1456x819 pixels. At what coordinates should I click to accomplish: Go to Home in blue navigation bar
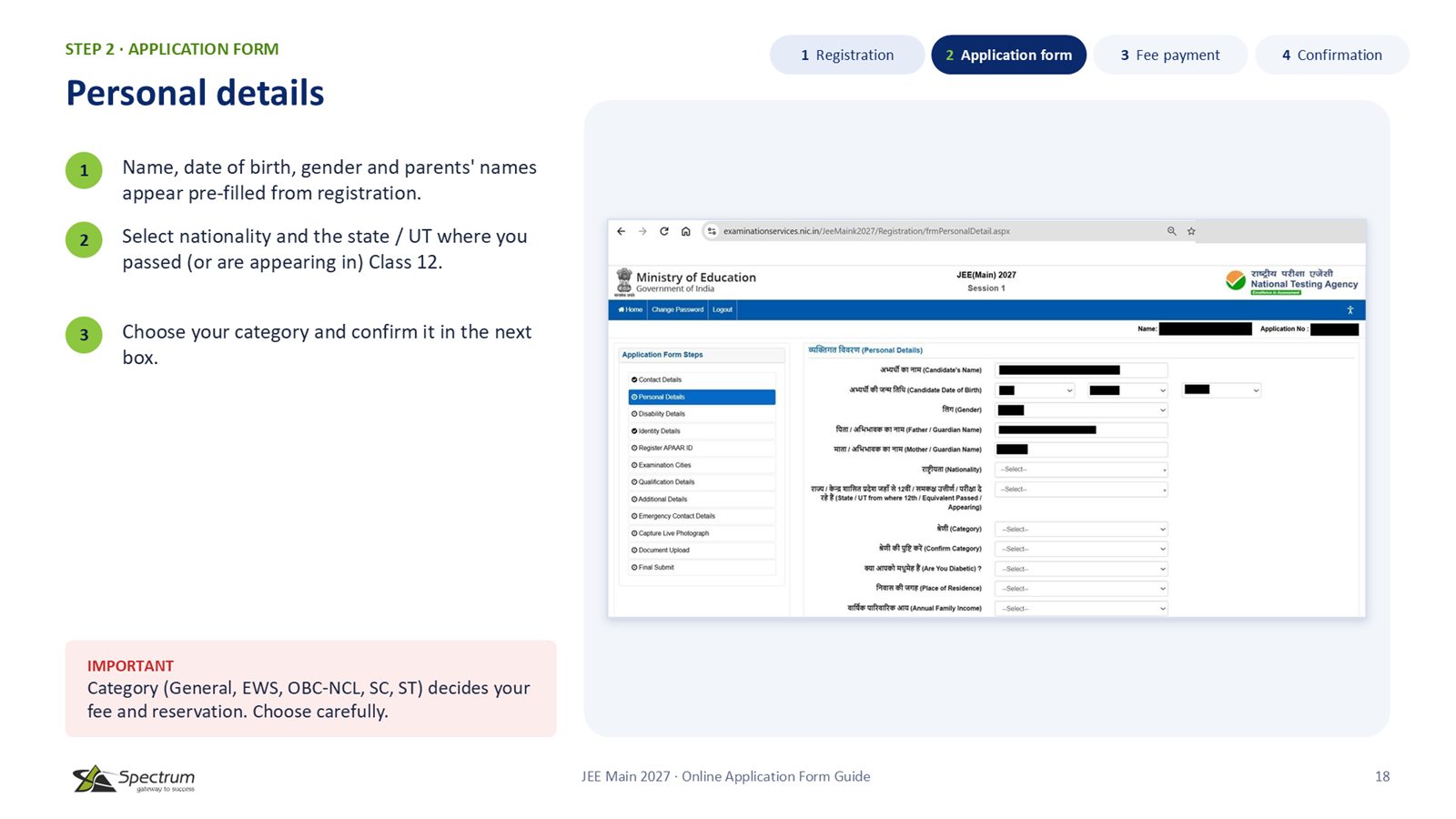(630, 310)
